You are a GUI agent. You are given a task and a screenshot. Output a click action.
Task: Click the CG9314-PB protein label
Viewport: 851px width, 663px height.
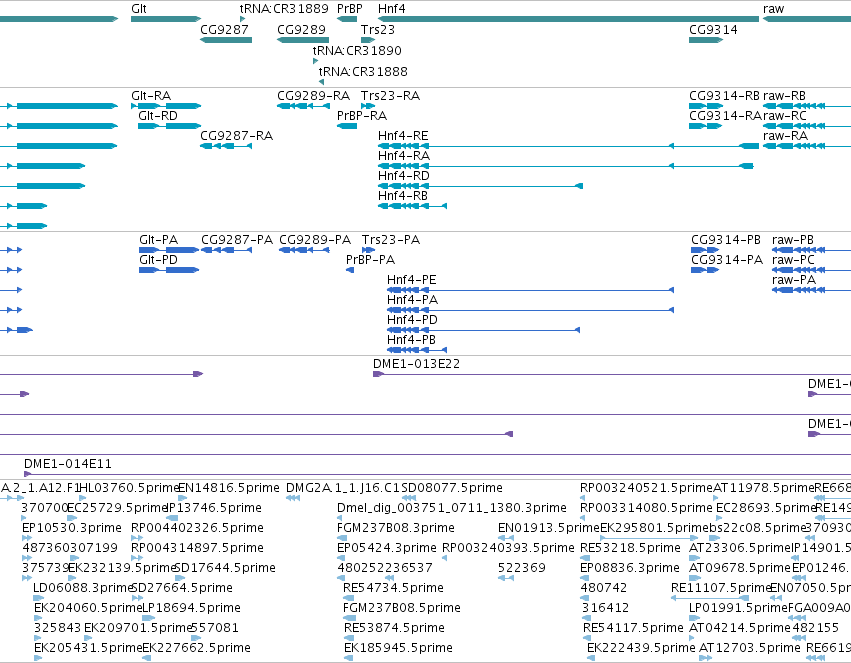726,240
